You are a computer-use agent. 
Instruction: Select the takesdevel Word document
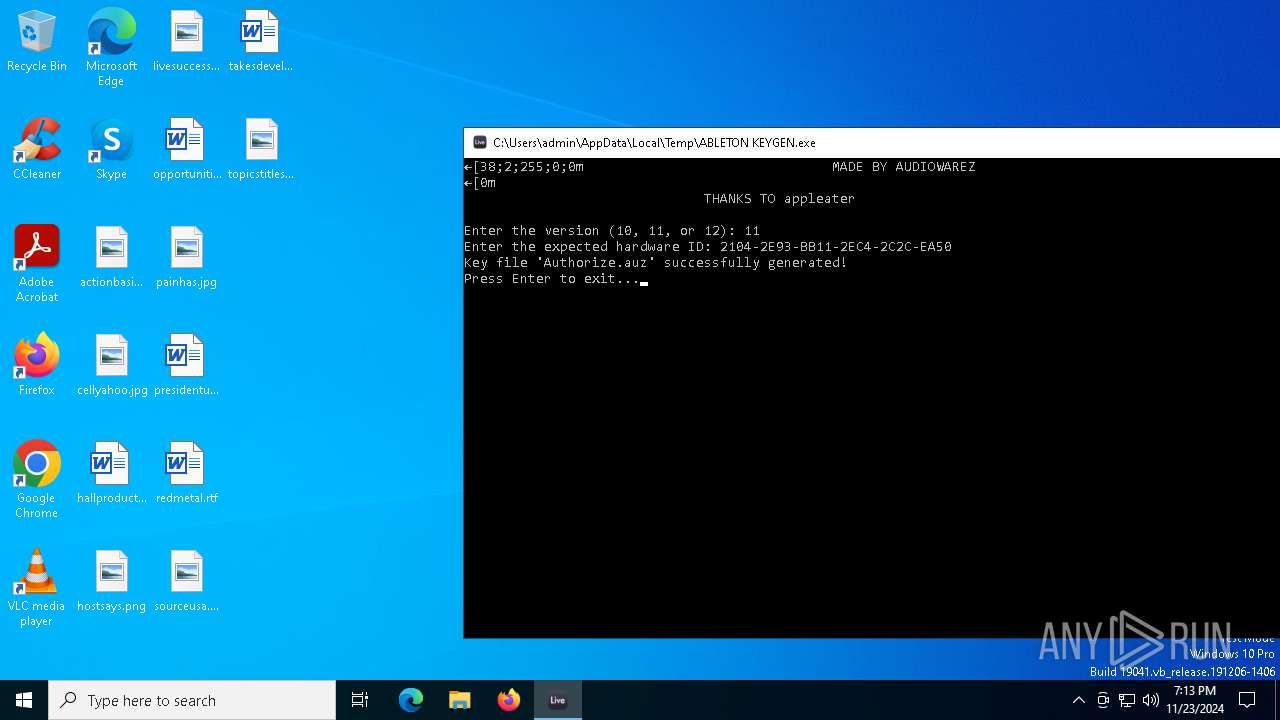tap(260, 42)
